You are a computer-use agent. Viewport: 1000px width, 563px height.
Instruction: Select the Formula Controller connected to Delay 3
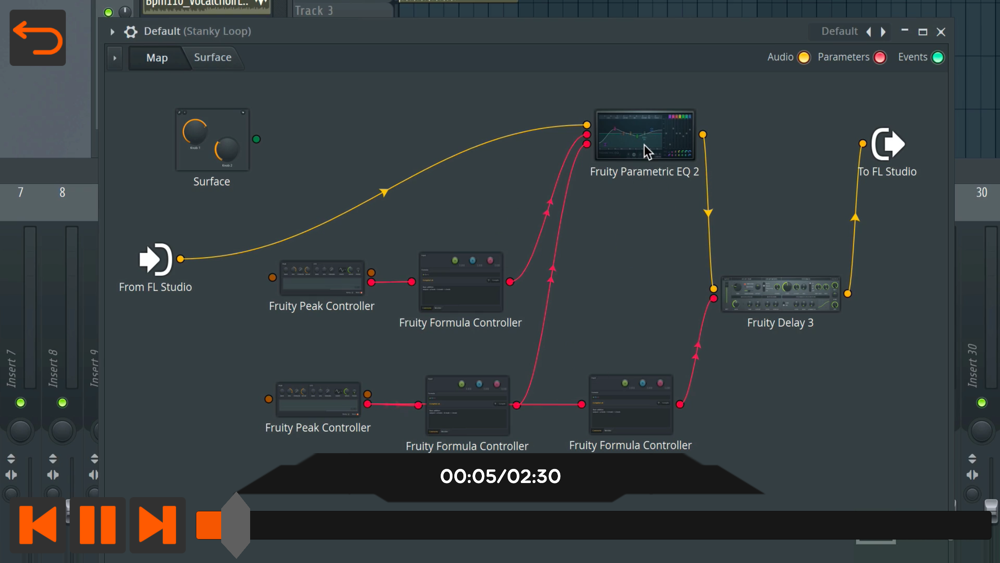coord(631,404)
